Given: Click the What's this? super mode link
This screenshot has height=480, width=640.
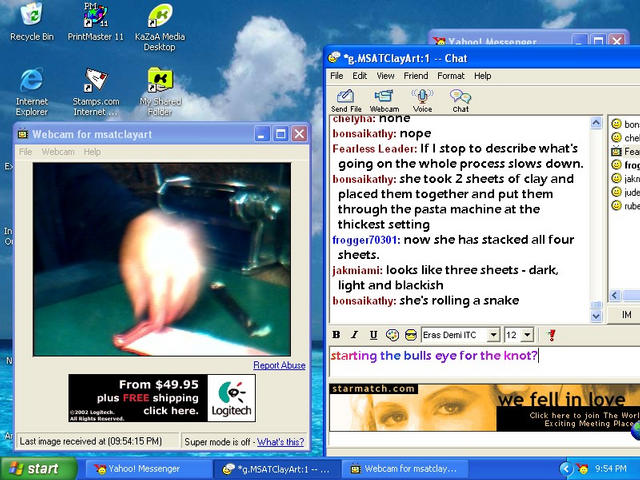Looking at the screenshot, I should (280, 442).
